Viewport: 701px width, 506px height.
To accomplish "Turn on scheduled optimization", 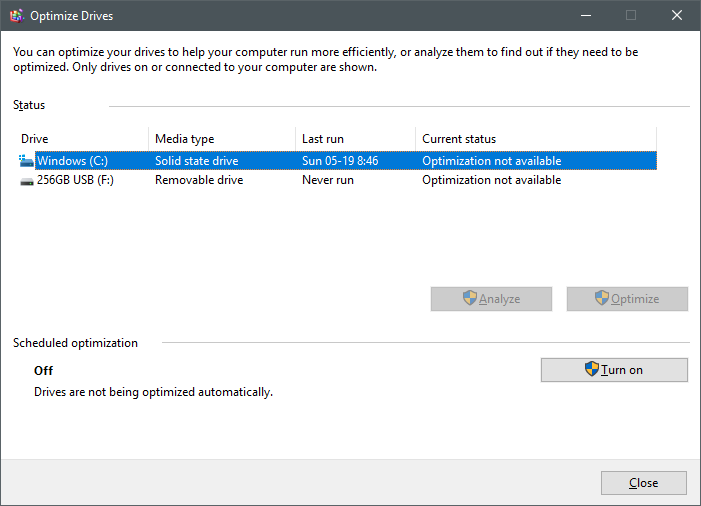I will pos(614,370).
